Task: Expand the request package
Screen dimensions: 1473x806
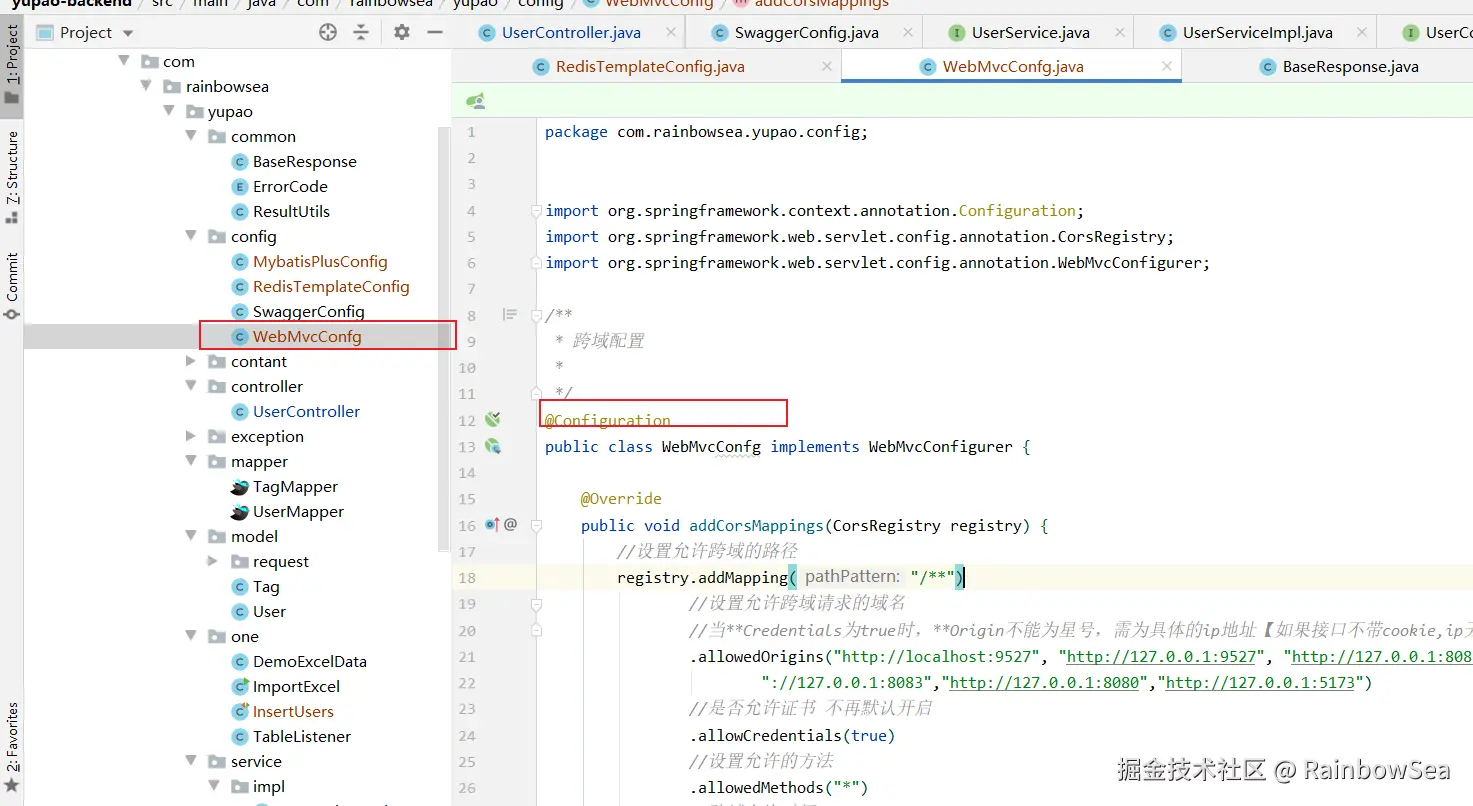Action: click(x=212, y=561)
